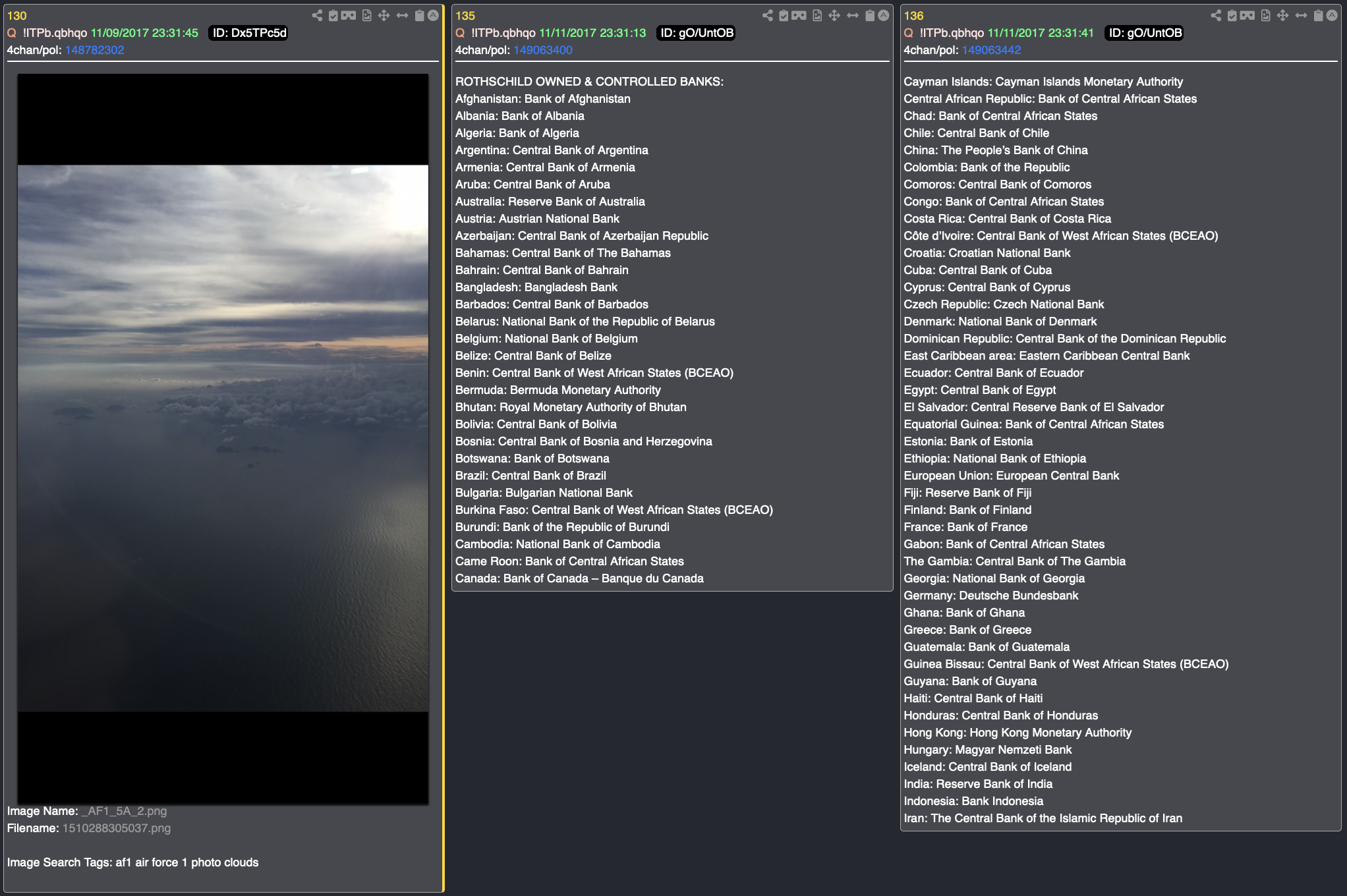Share post 135 via share icon
The image size is (1347, 896).
coord(767,15)
